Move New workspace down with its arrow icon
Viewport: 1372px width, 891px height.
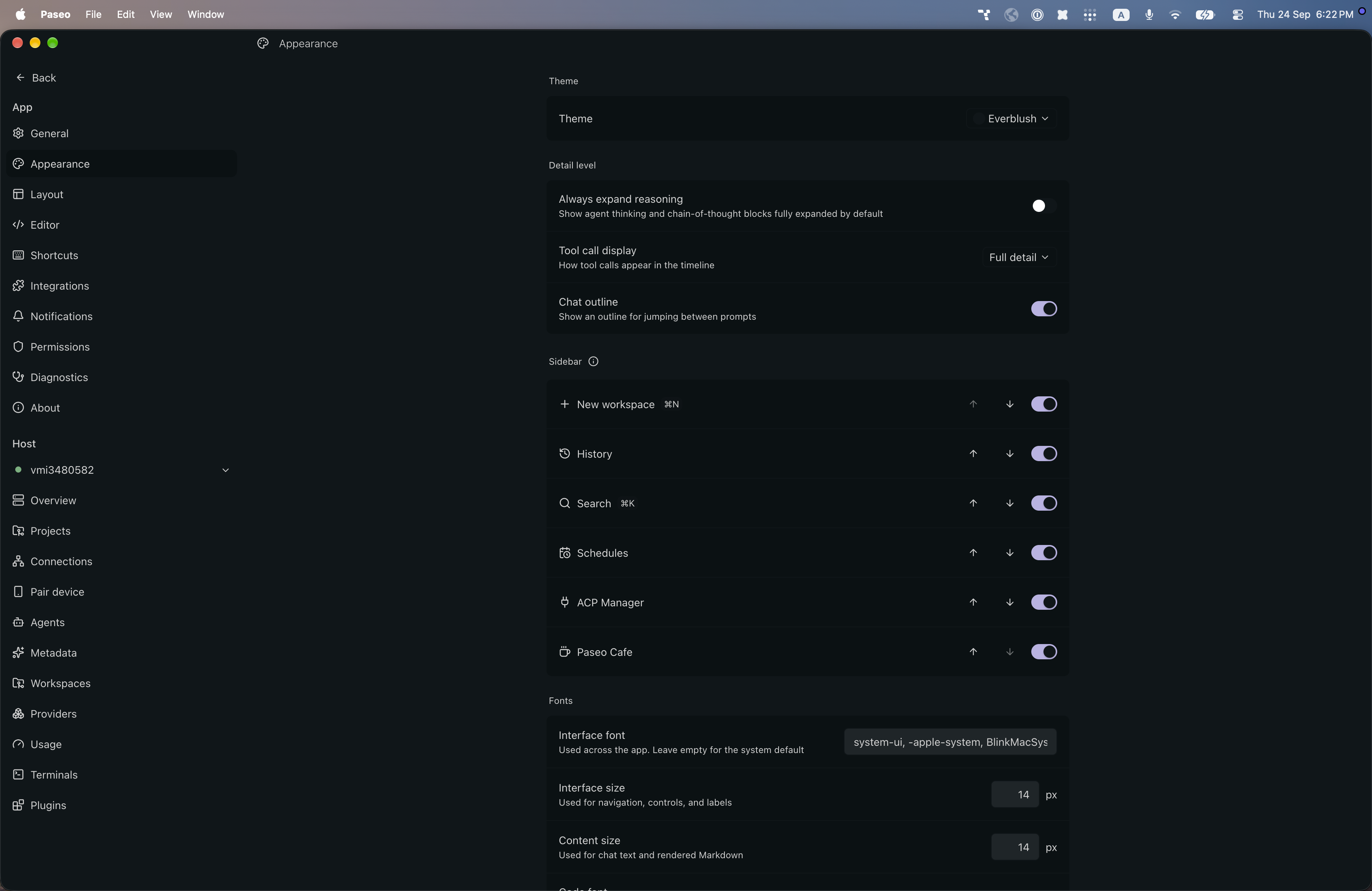(x=1010, y=404)
